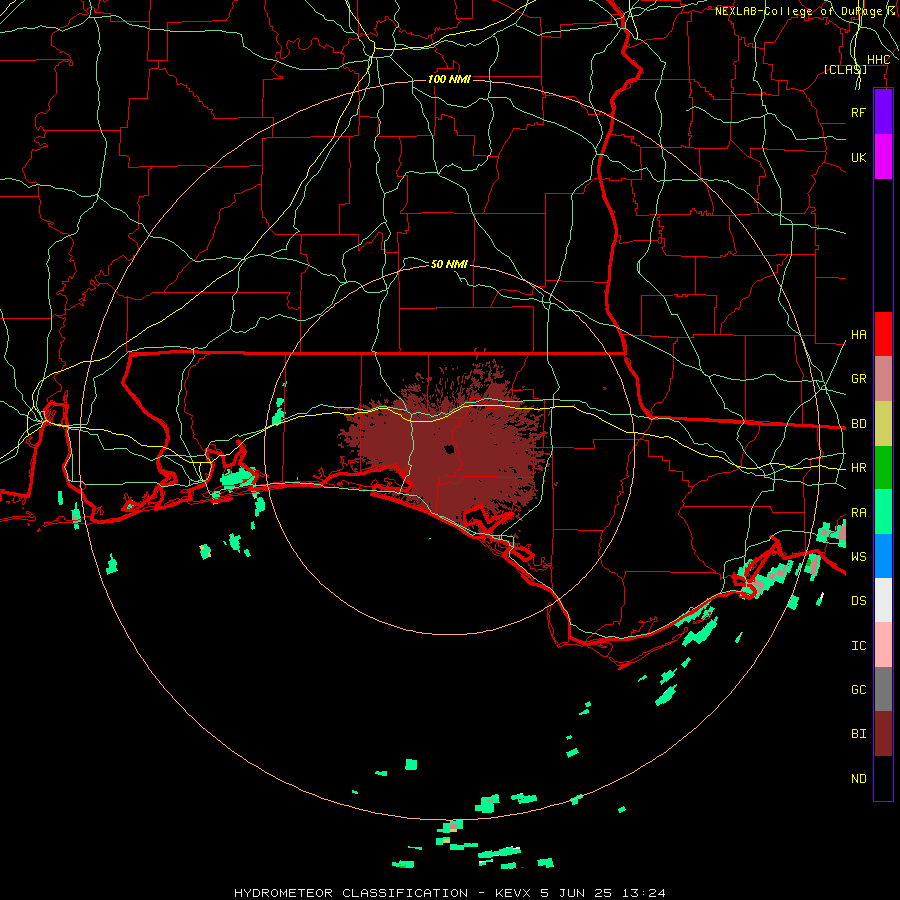Click the RF legend label

point(858,112)
